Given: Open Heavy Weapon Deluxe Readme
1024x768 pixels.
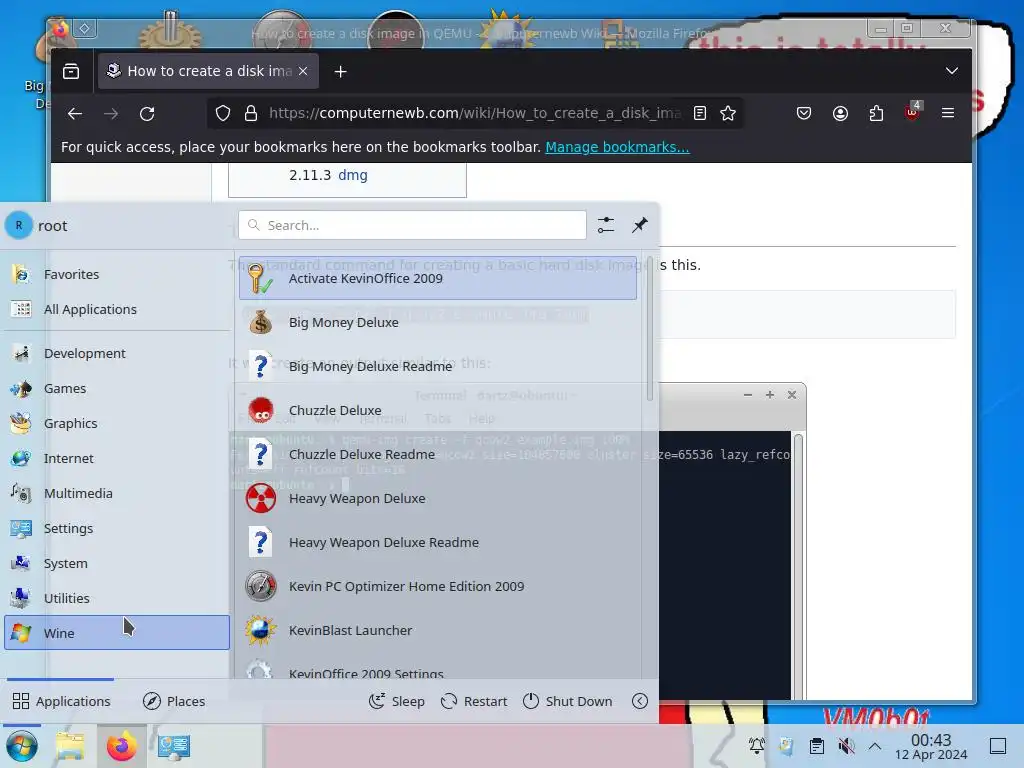Looking at the screenshot, I should point(438,542).
